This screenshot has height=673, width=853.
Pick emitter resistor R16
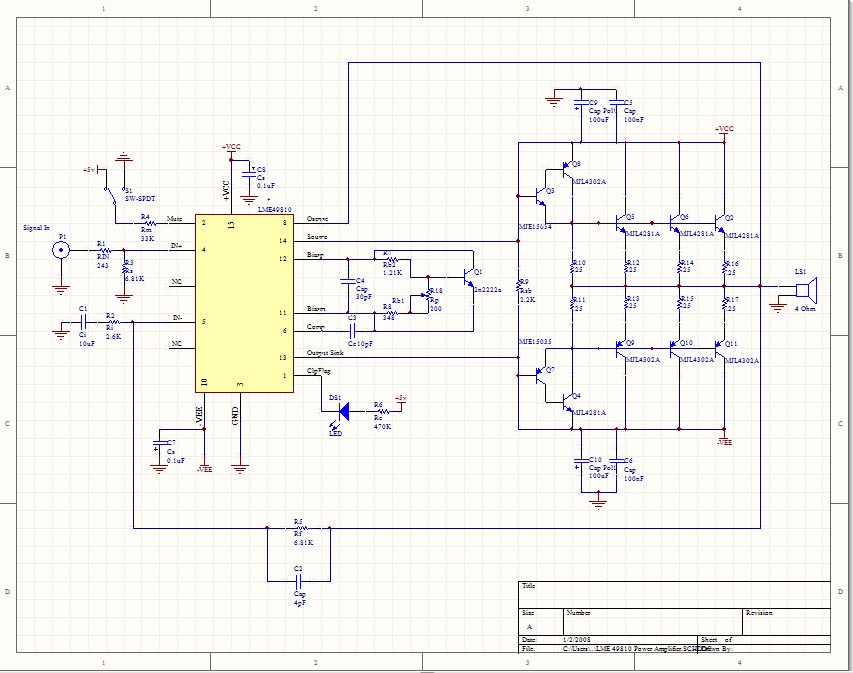(x=725, y=268)
